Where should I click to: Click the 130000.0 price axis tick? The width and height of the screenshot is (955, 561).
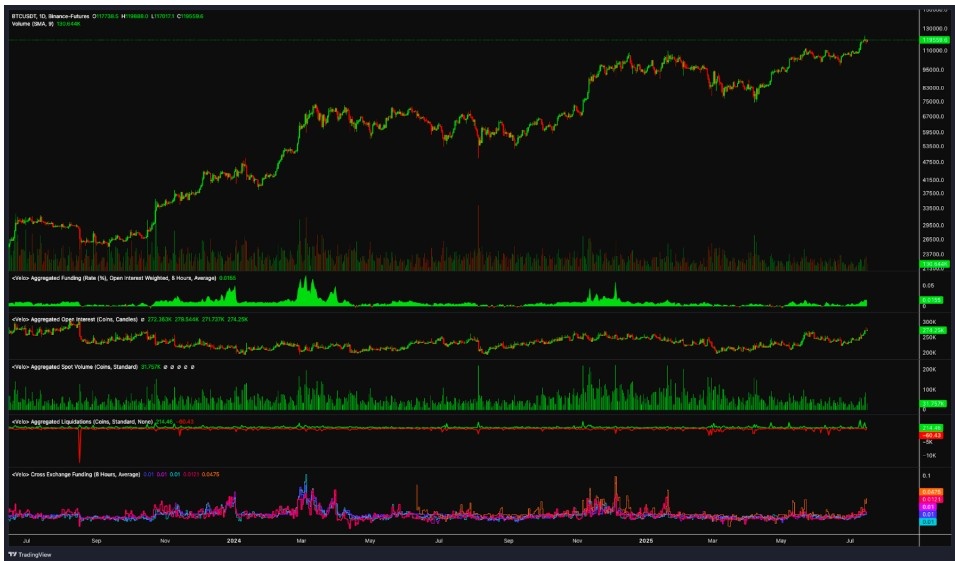933,29
